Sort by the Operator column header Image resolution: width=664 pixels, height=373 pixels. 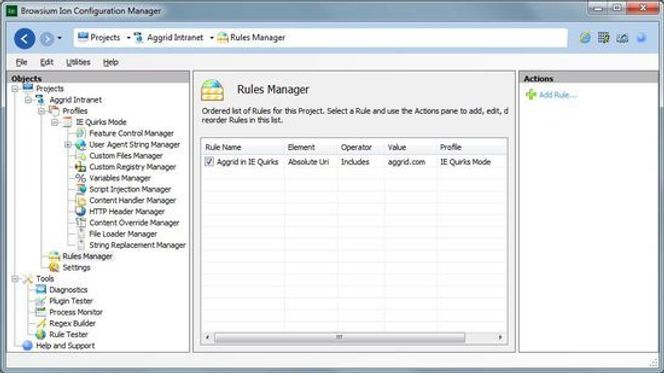coord(361,147)
